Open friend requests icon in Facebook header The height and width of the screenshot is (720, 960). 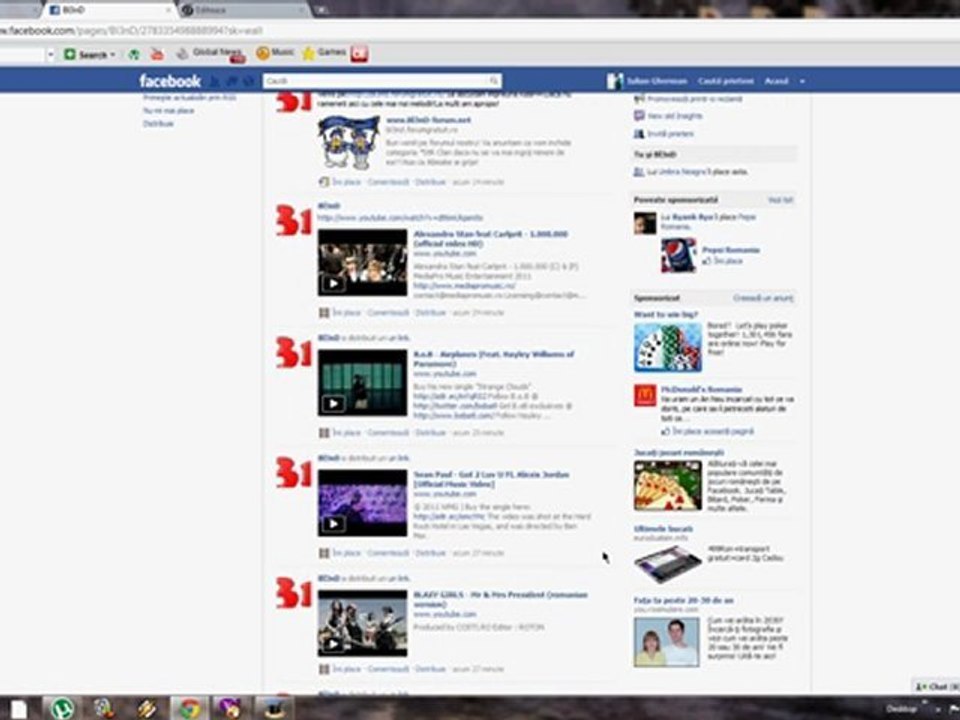[x=215, y=81]
